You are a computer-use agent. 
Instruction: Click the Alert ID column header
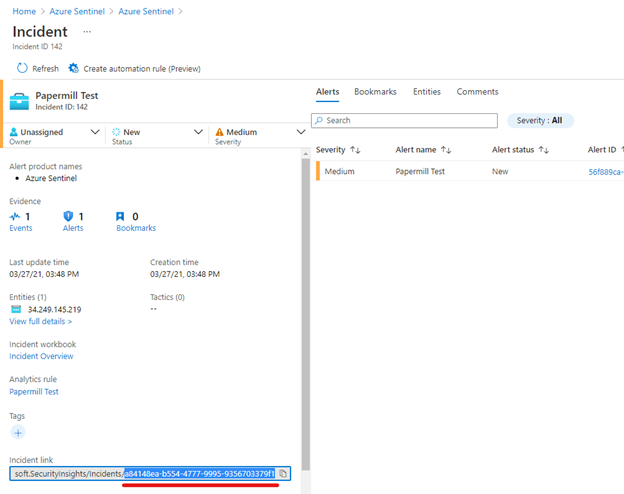click(602, 150)
